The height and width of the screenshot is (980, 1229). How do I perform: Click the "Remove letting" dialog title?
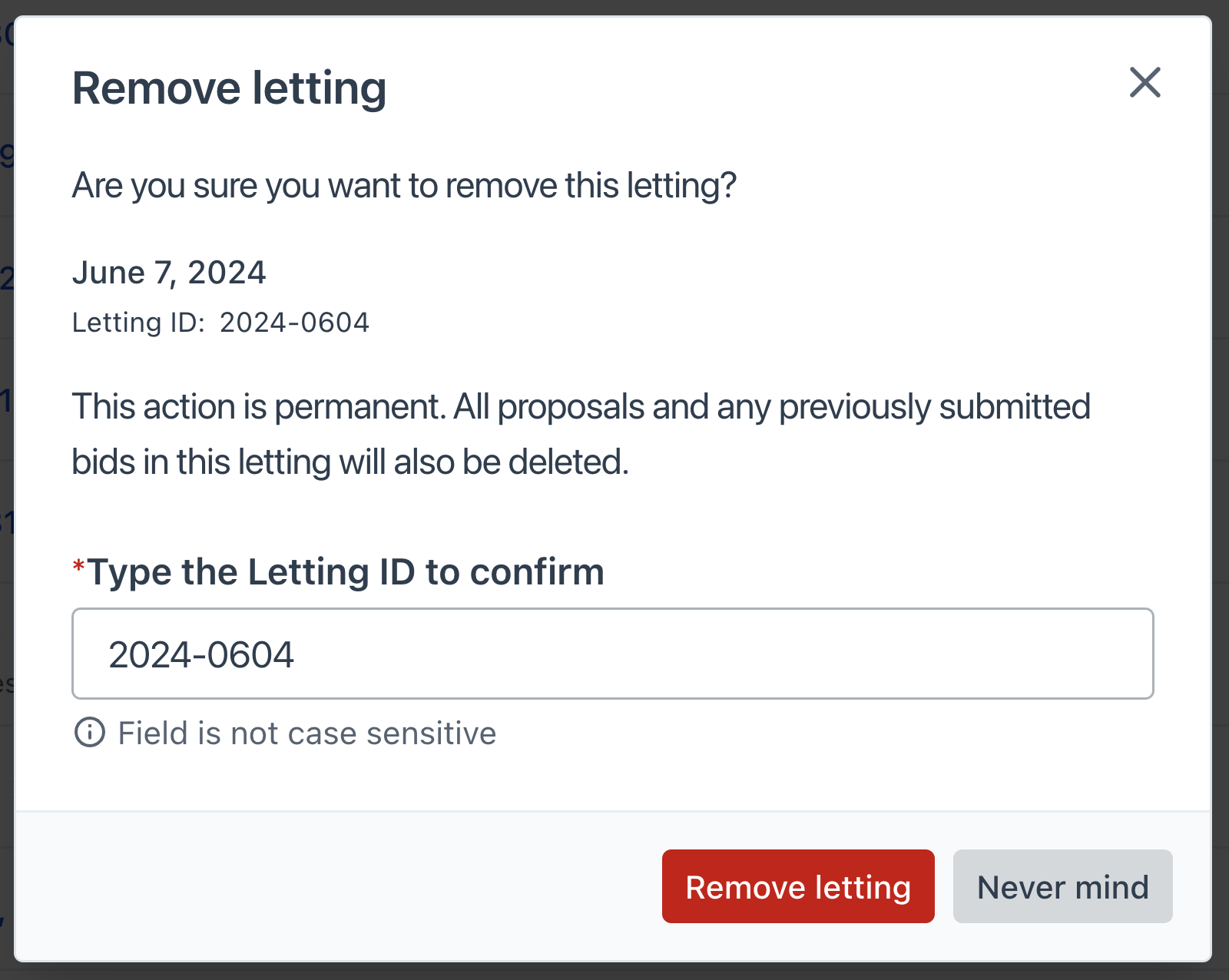(x=229, y=88)
